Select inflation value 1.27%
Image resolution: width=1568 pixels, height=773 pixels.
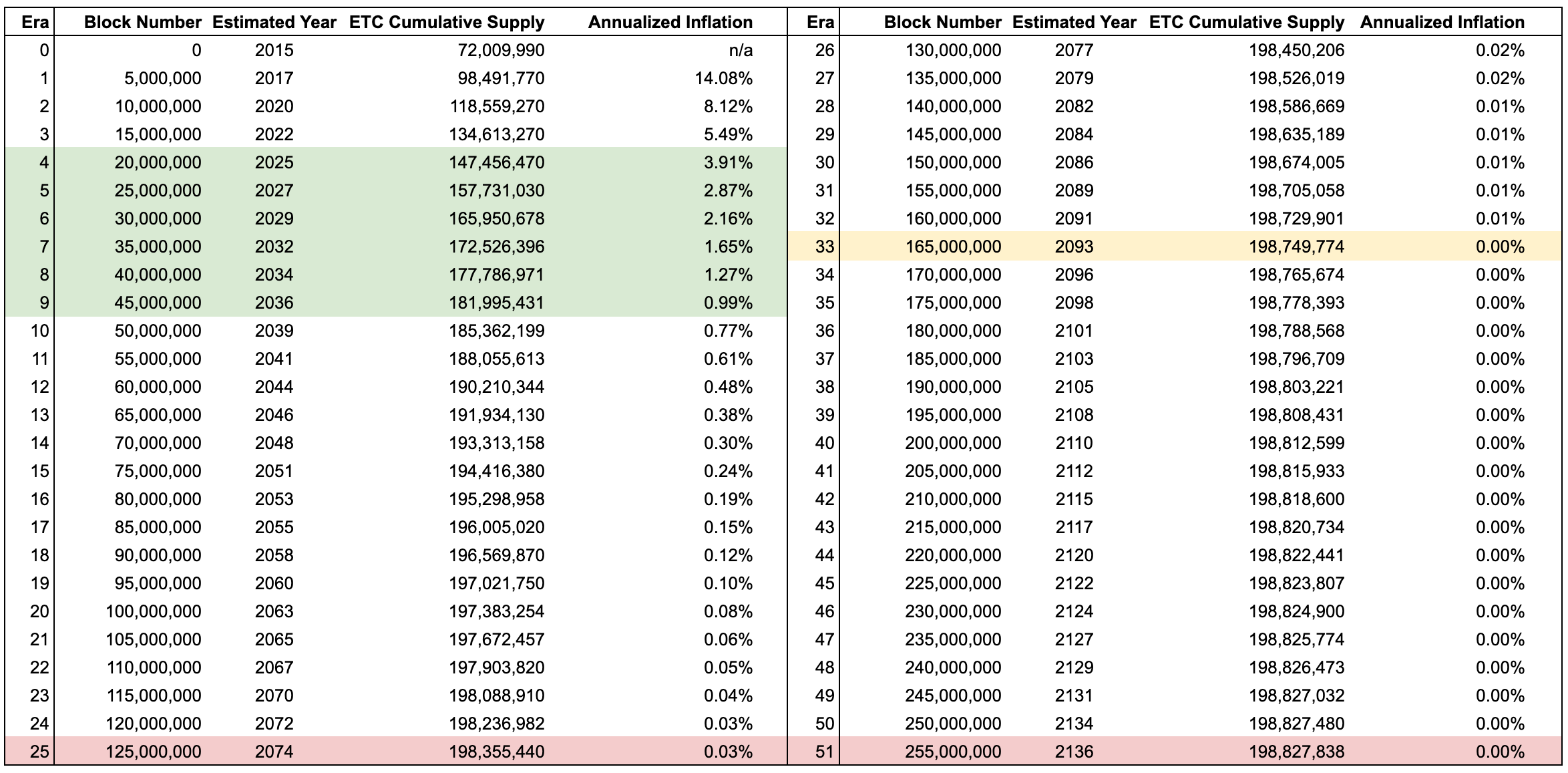(x=729, y=275)
